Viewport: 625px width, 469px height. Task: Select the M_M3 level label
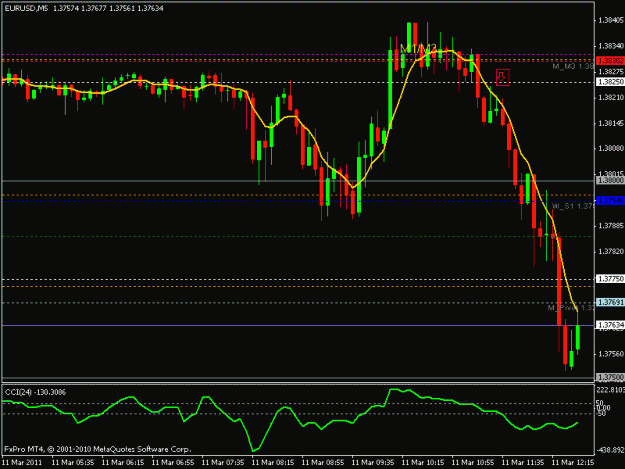point(573,66)
